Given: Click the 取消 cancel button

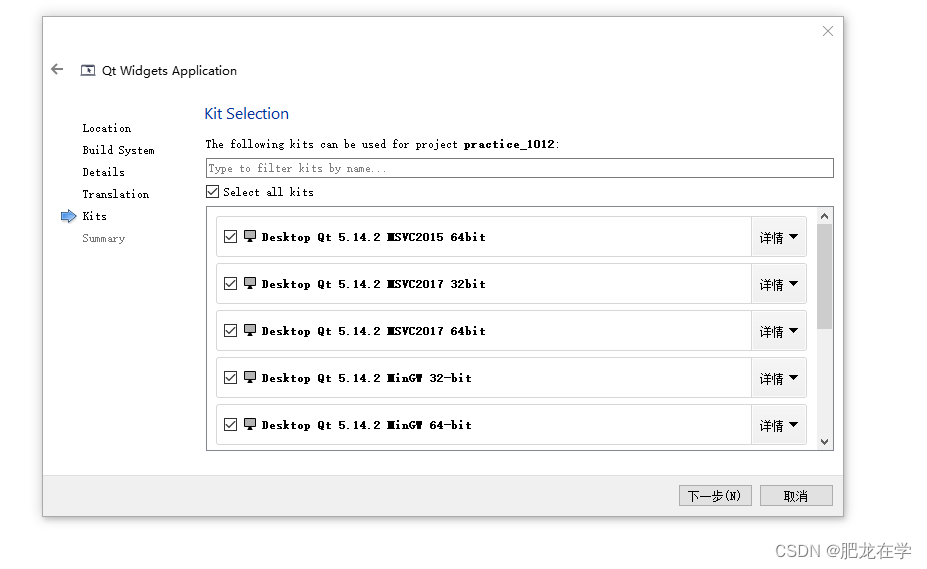Looking at the screenshot, I should coord(796,496).
